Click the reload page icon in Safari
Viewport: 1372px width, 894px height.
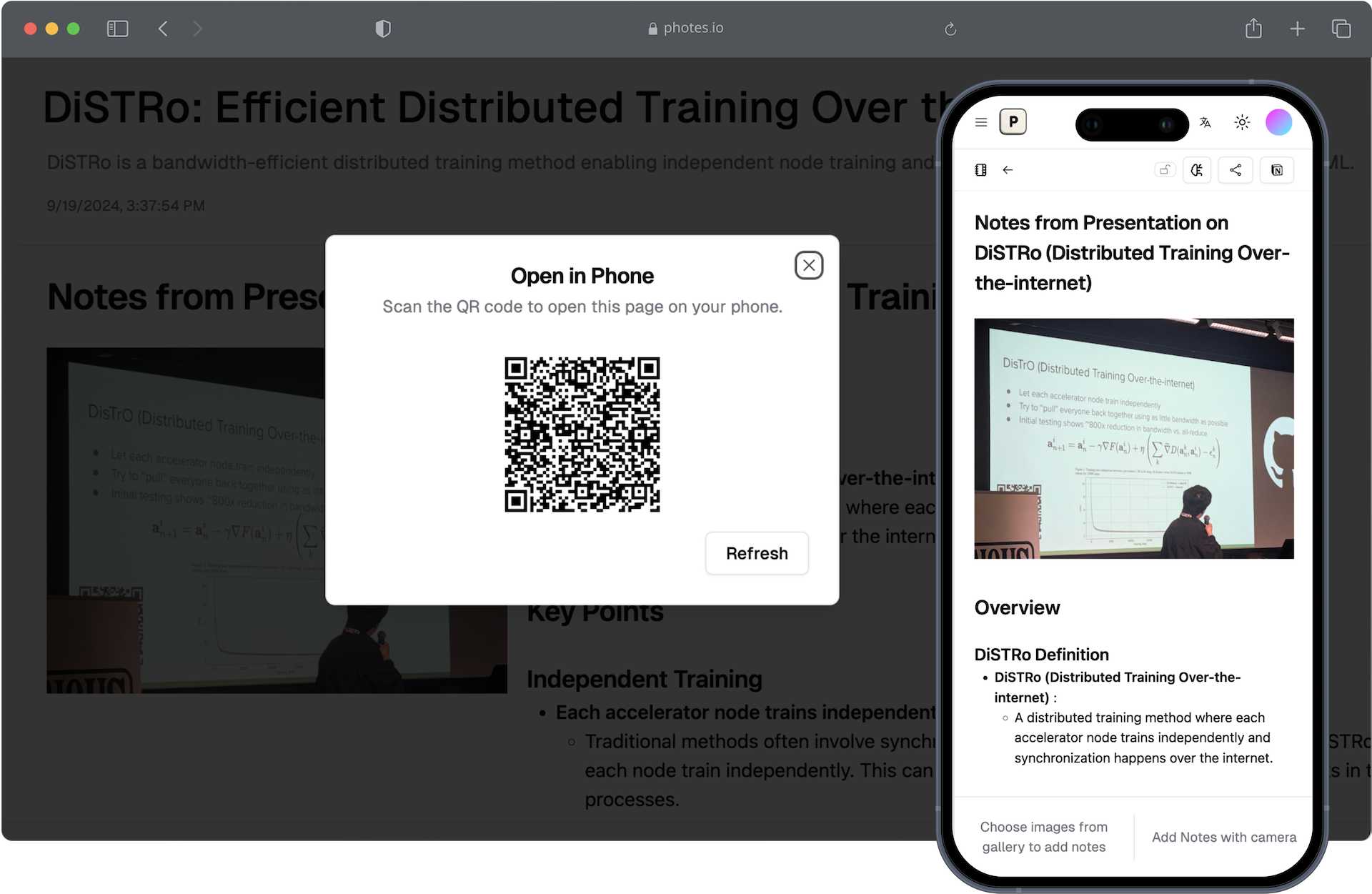tap(951, 28)
